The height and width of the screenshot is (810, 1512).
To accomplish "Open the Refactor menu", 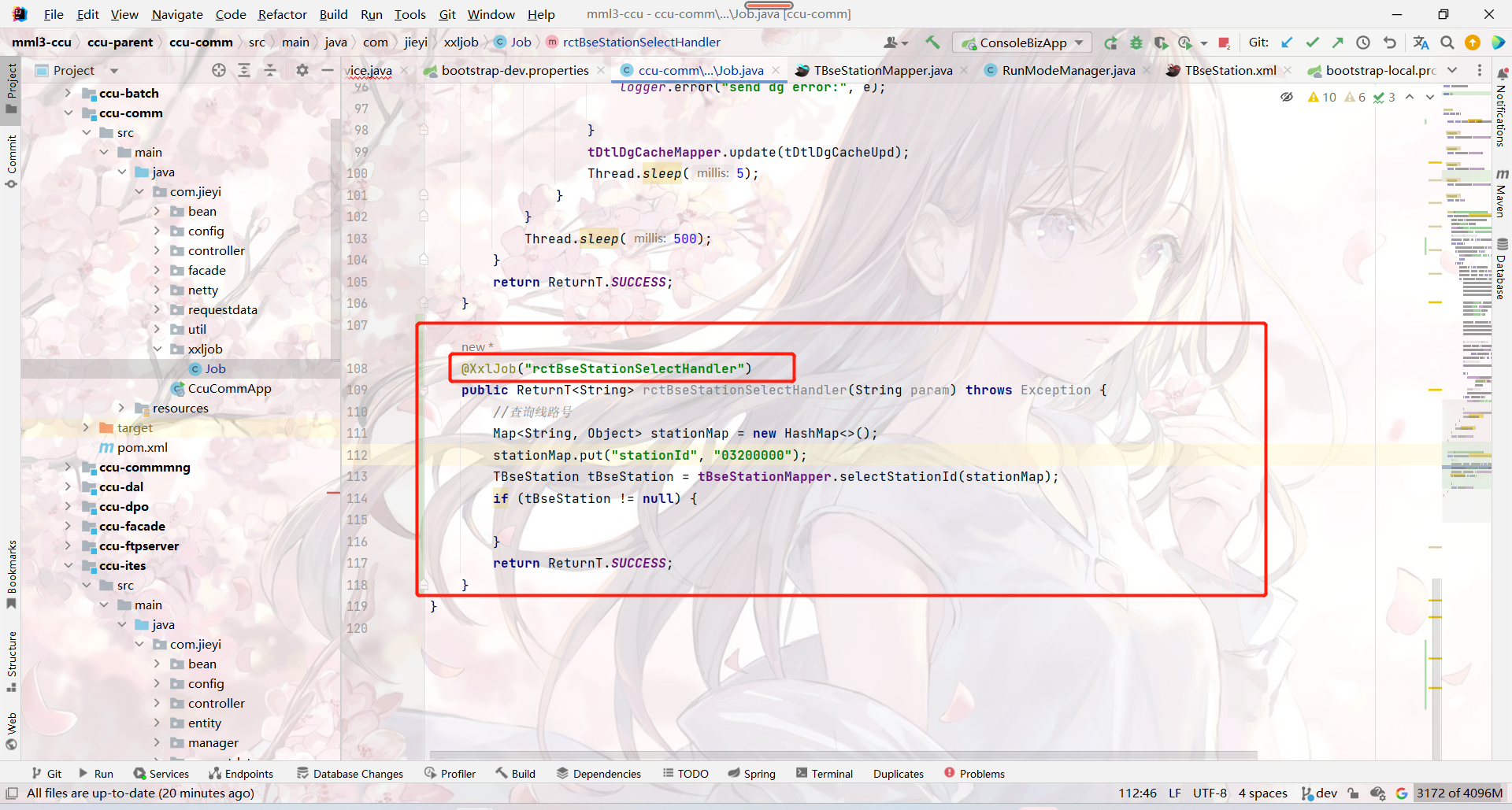I will point(282,14).
